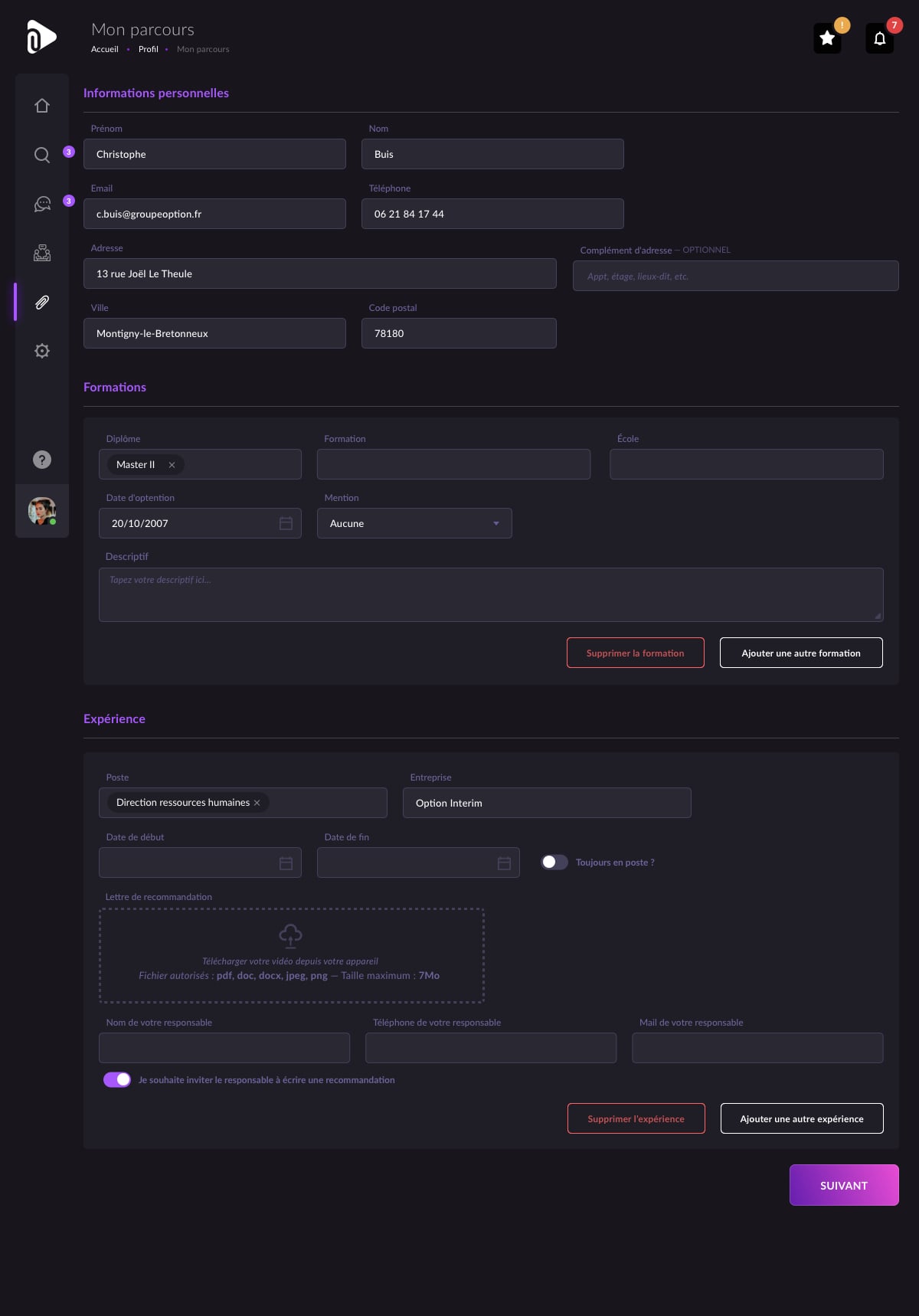Open the star favorites icon

tap(827, 38)
